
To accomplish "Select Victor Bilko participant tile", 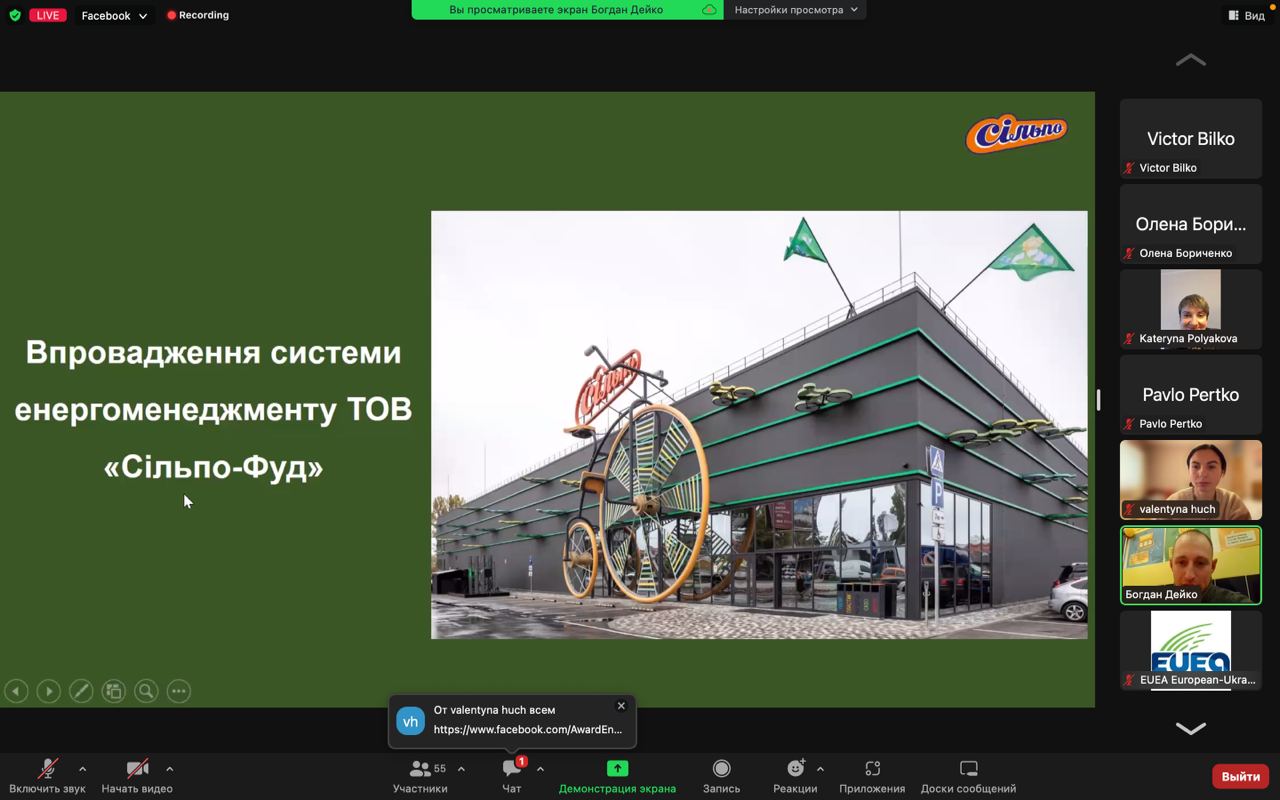I will (x=1190, y=139).
